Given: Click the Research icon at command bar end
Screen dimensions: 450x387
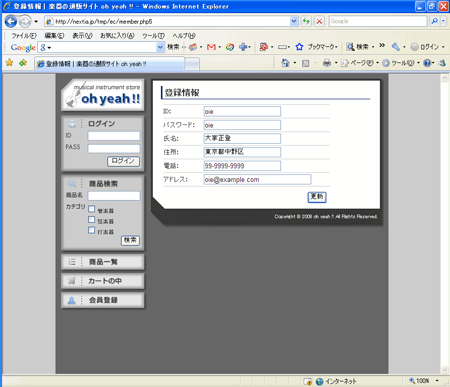Looking at the screenshot, I should [x=442, y=63].
